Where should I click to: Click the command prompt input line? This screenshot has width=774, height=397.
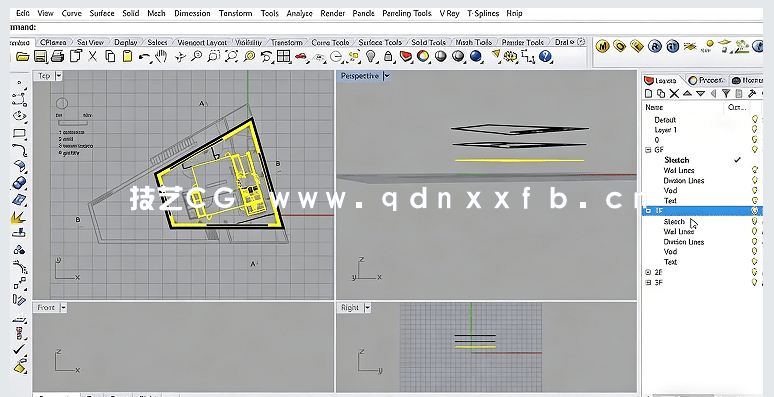click(x=387, y=28)
